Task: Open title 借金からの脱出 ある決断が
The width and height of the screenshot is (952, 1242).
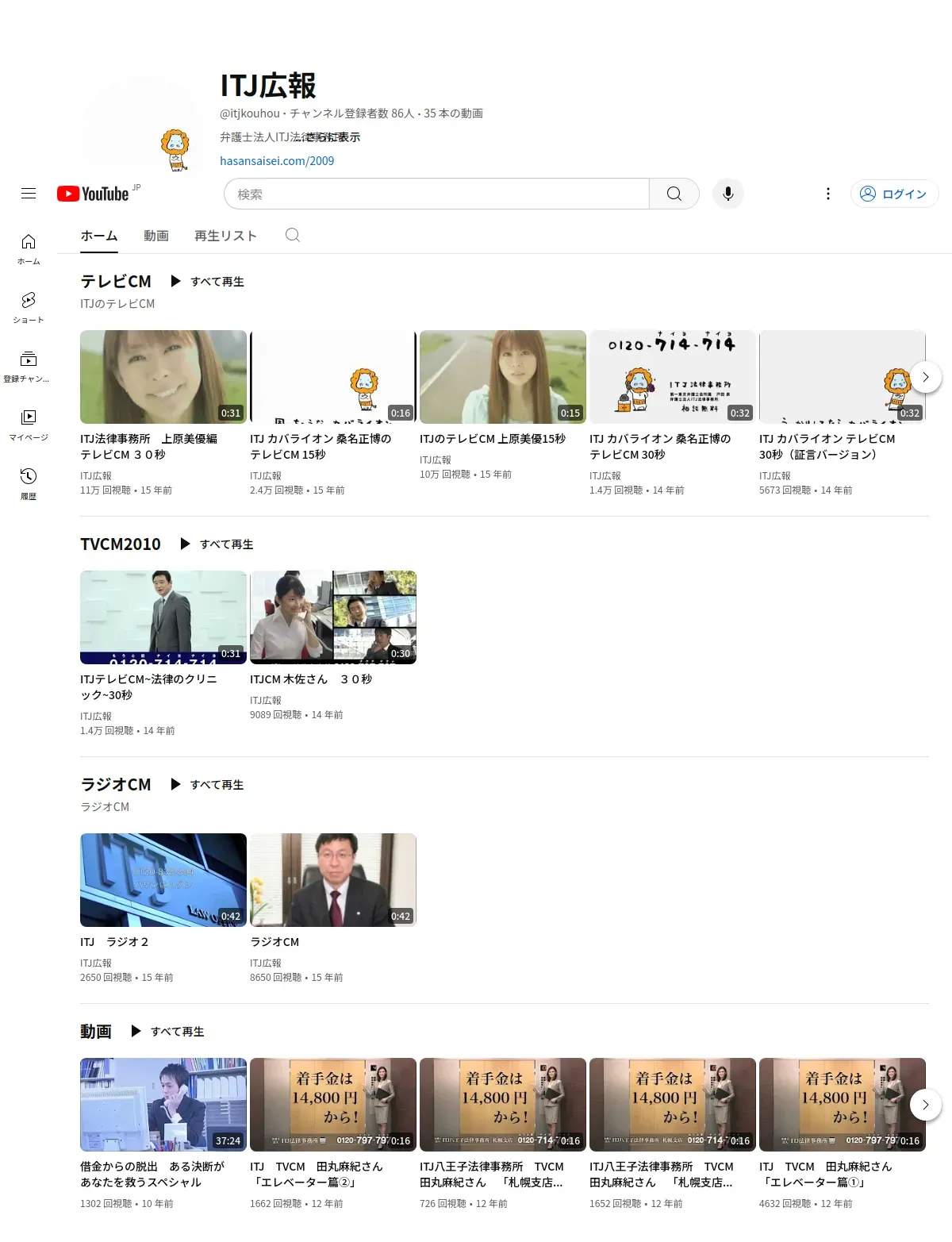Action: pyautogui.click(x=152, y=1175)
